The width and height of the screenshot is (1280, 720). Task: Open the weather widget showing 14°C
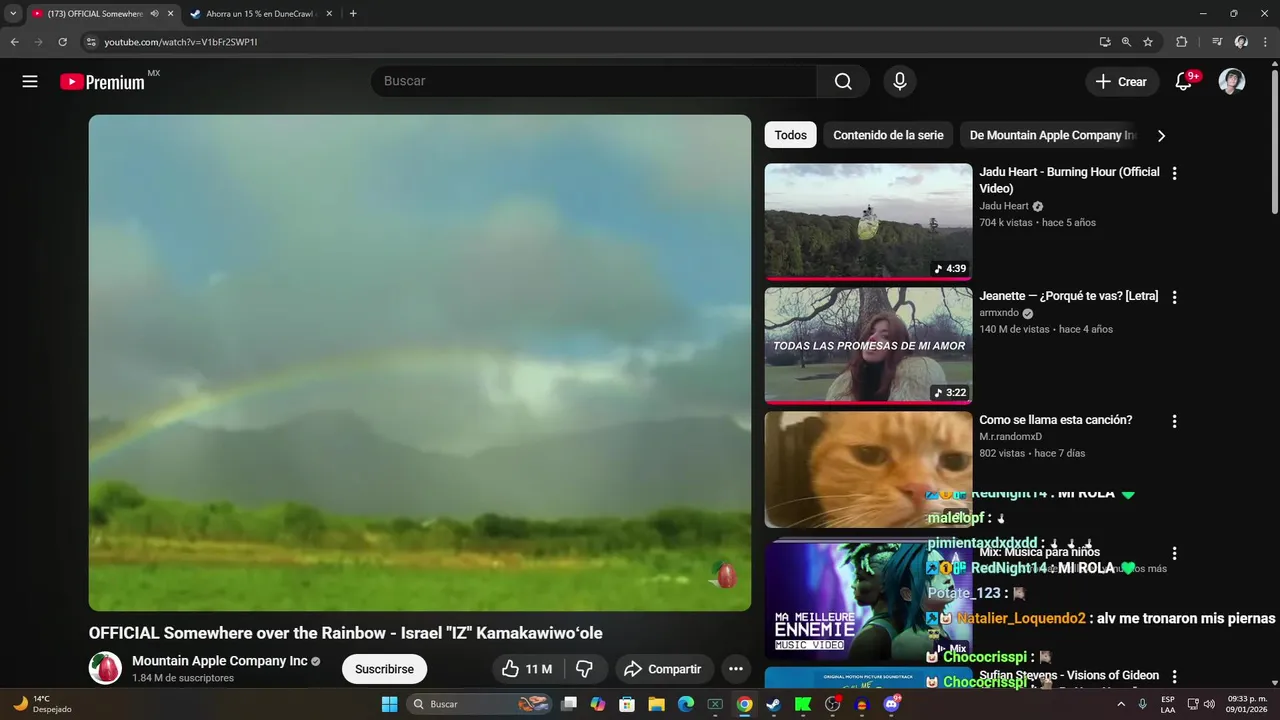point(41,704)
